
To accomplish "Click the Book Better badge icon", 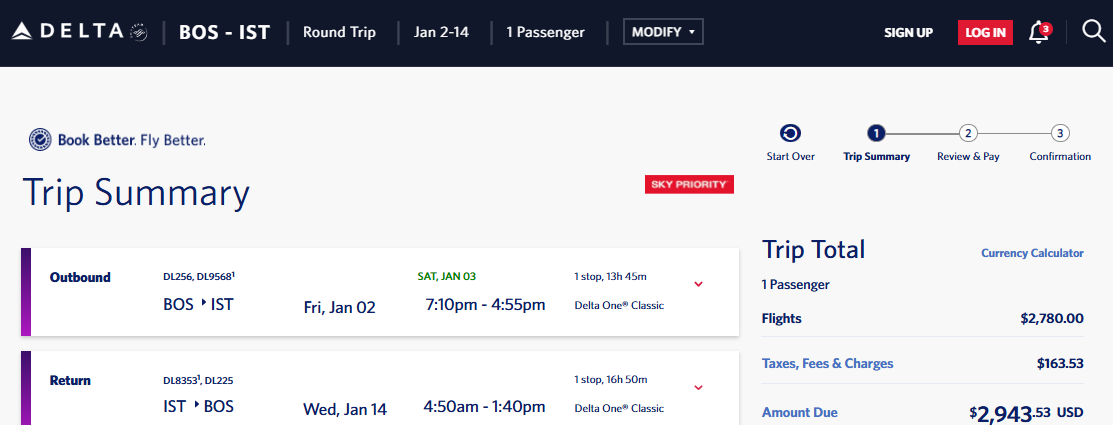I will click(x=38, y=140).
